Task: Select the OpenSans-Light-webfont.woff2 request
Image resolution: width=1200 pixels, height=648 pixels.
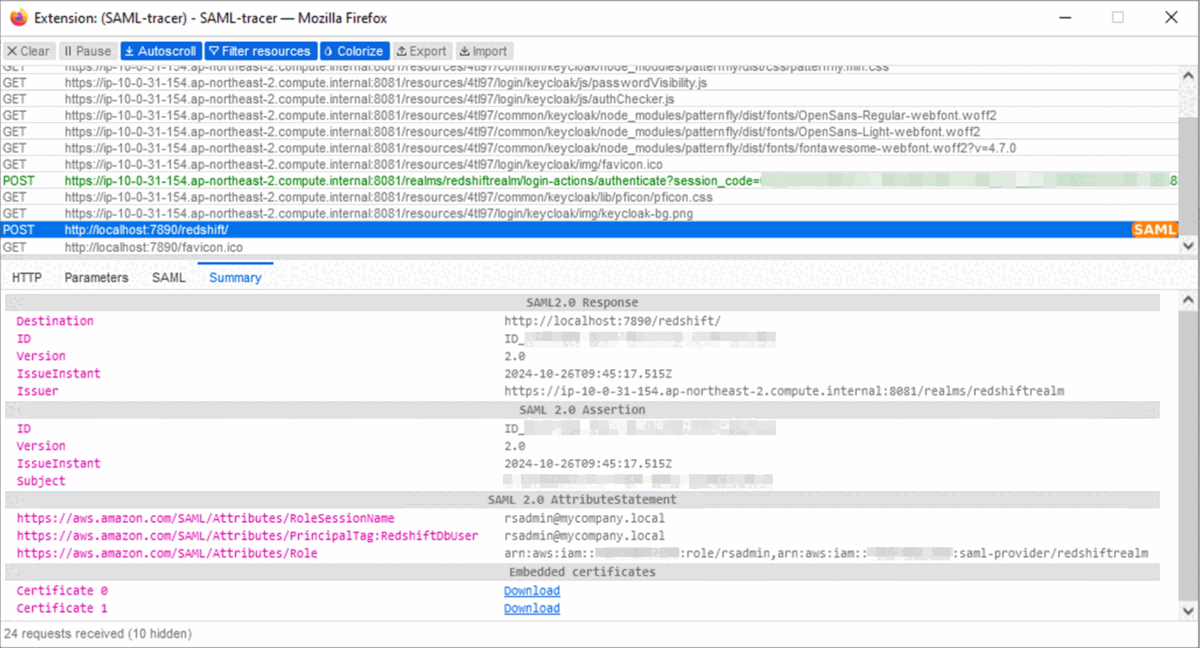Action: pyautogui.click(x=590, y=132)
